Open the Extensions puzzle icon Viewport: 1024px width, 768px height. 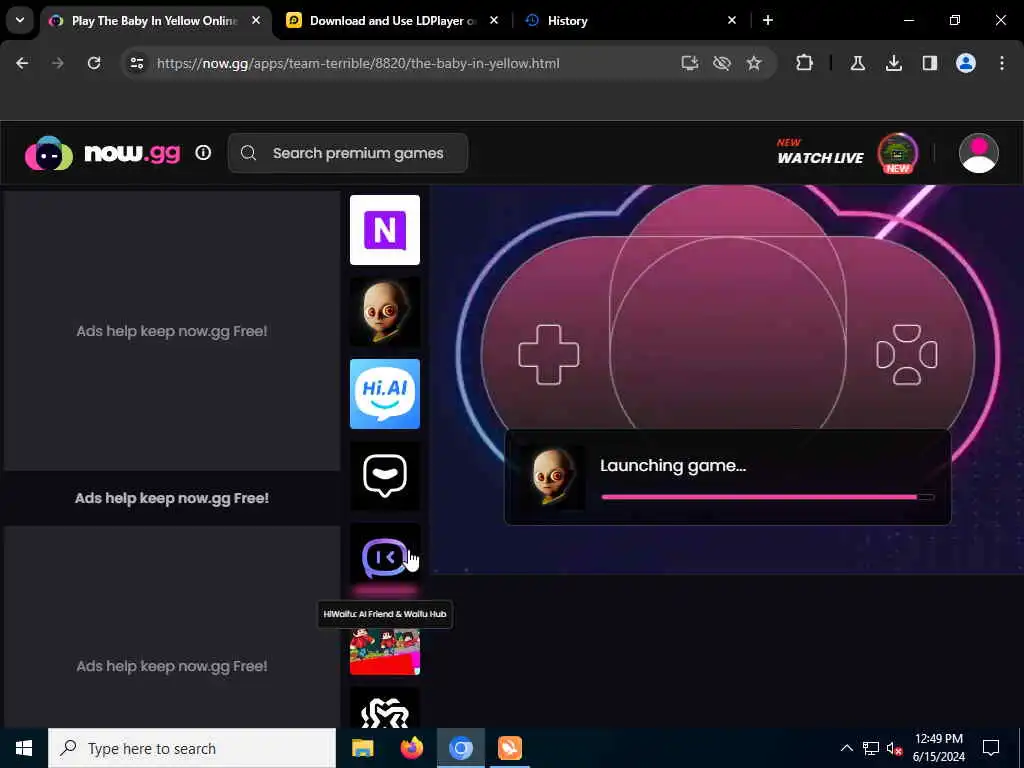(x=805, y=63)
